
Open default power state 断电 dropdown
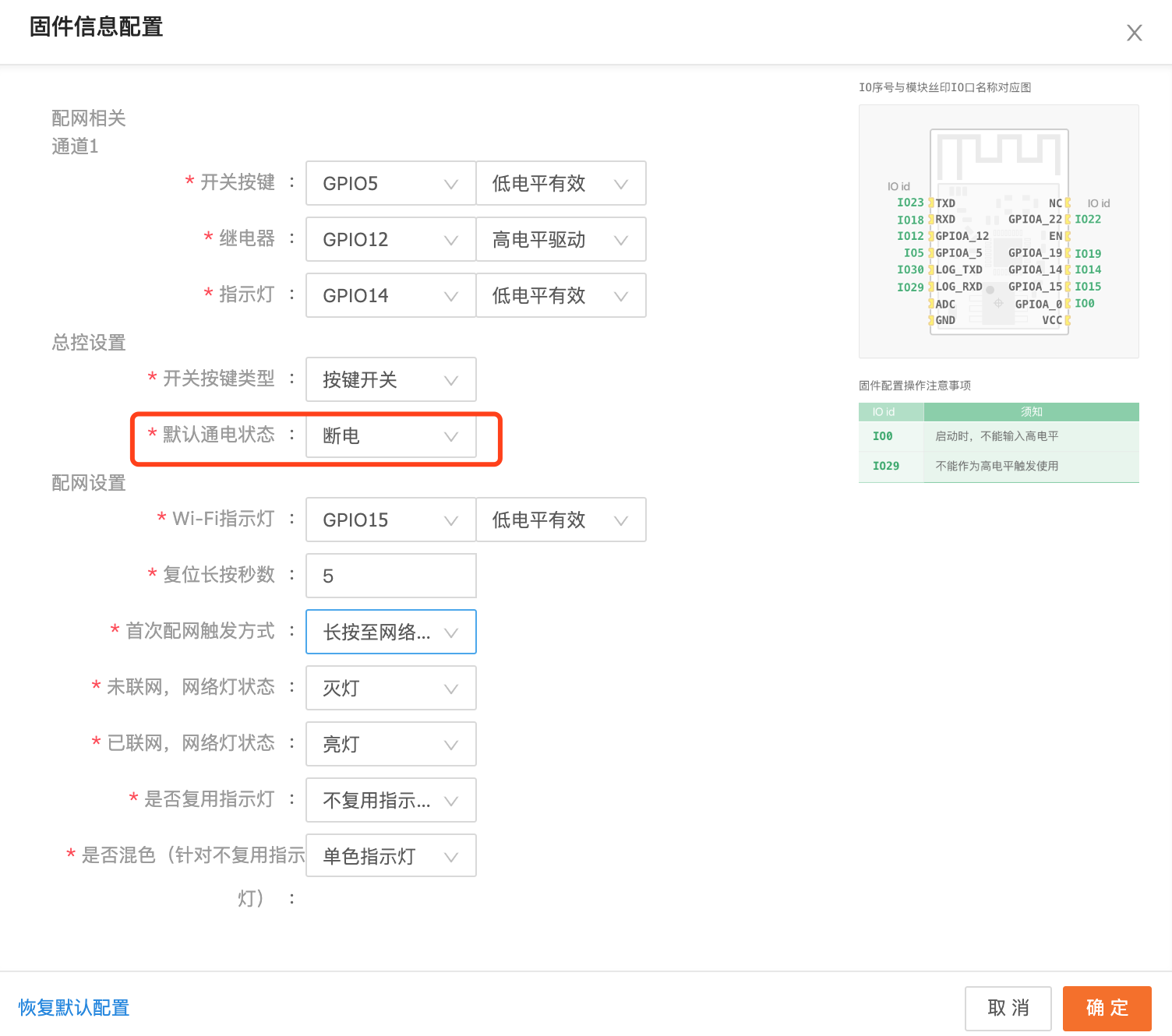[390, 436]
